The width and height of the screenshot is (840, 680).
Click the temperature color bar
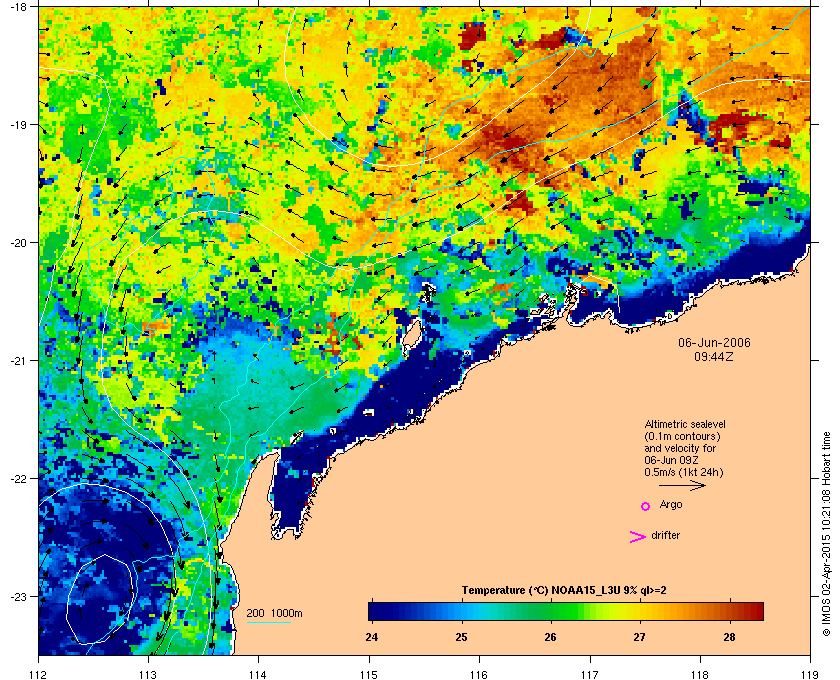pyautogui.click(x=566, y=611)
